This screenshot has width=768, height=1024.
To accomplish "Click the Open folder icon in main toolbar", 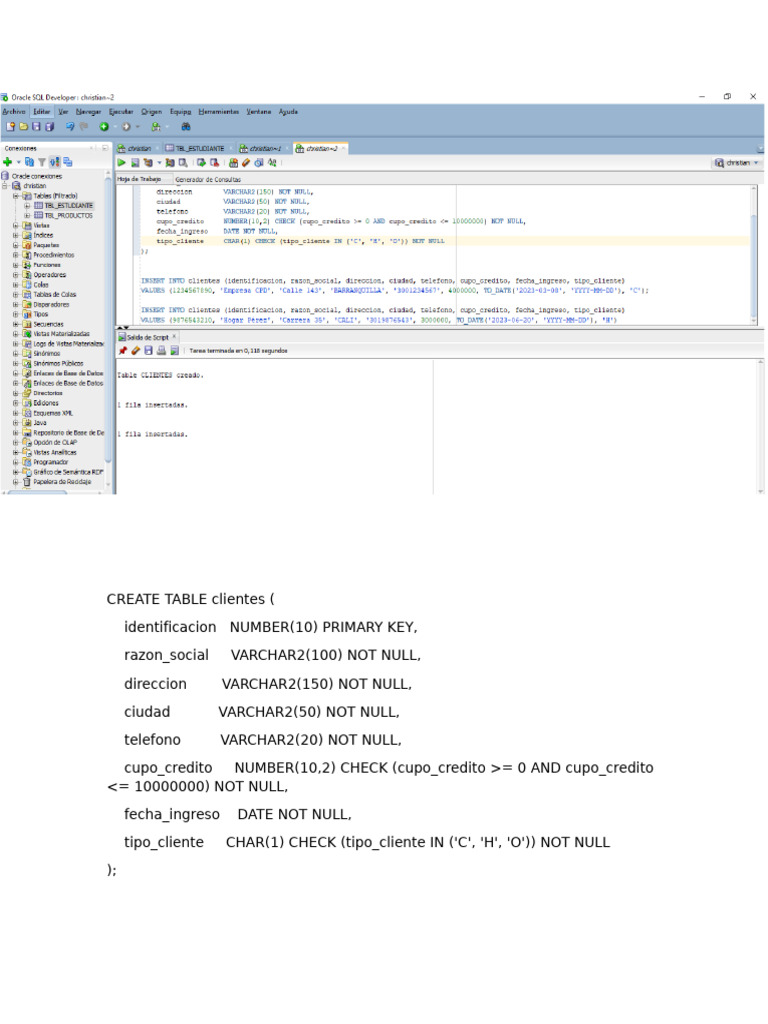I will (24, 127).
